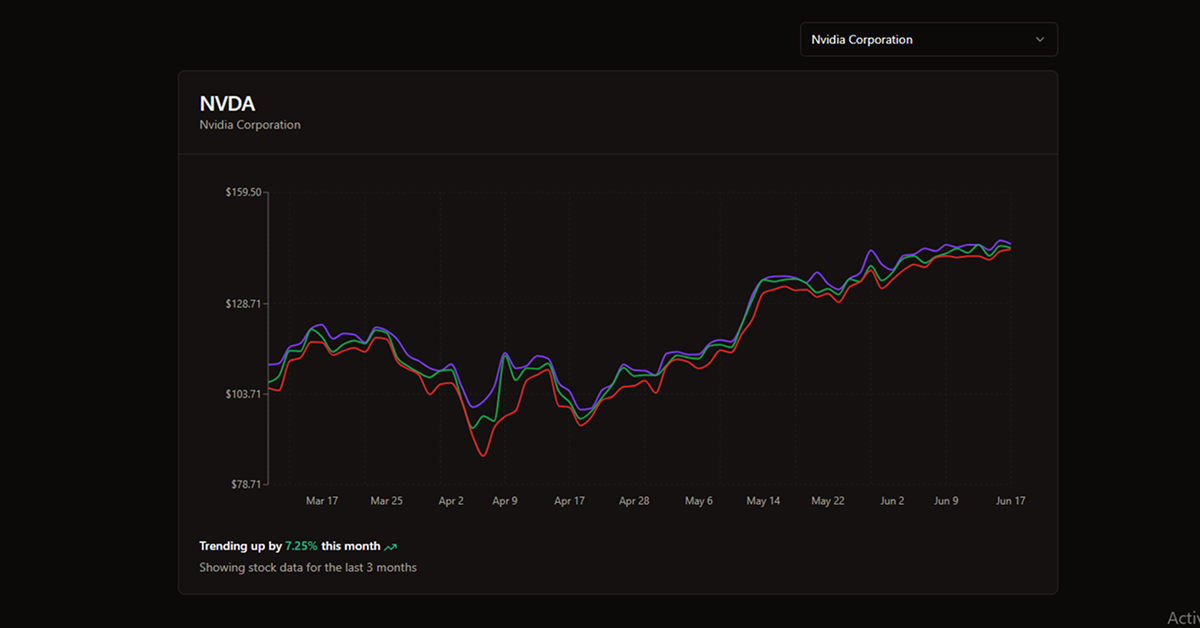1200x628 pixels.
Task: Click the Jun 17 x-axis date label
Action: click(1009, 501)
